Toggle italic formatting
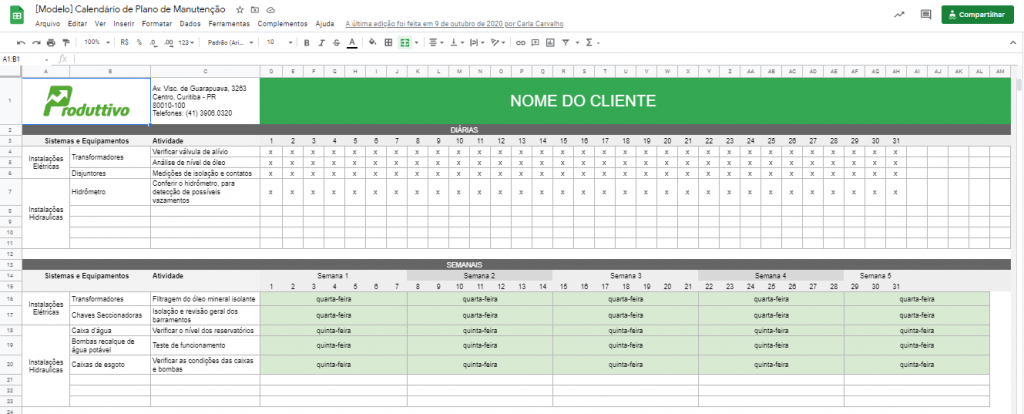The height and width of the screenshot is (414, 1024). [x=321, y=42]
